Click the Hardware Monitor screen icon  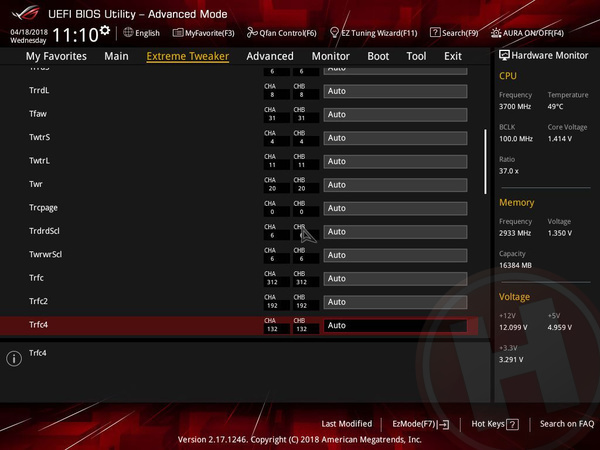(x=504, y=55)
